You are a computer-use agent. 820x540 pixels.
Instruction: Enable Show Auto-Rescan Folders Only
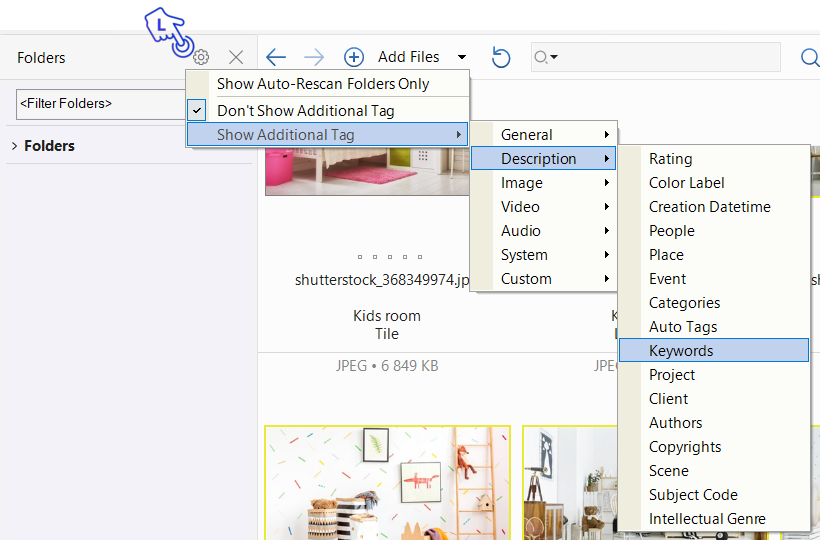[x=322, y=85]
